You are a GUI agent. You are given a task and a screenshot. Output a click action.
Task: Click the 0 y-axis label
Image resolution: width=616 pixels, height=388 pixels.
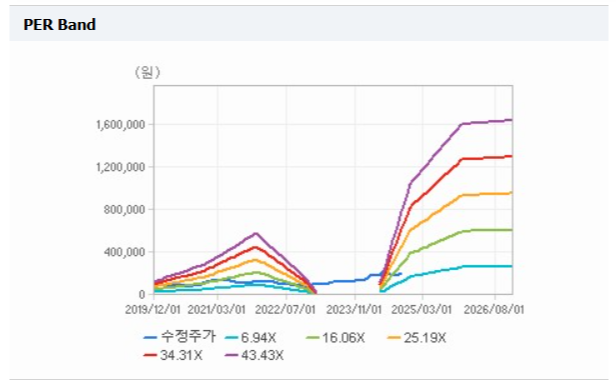[x=142, y=295]
